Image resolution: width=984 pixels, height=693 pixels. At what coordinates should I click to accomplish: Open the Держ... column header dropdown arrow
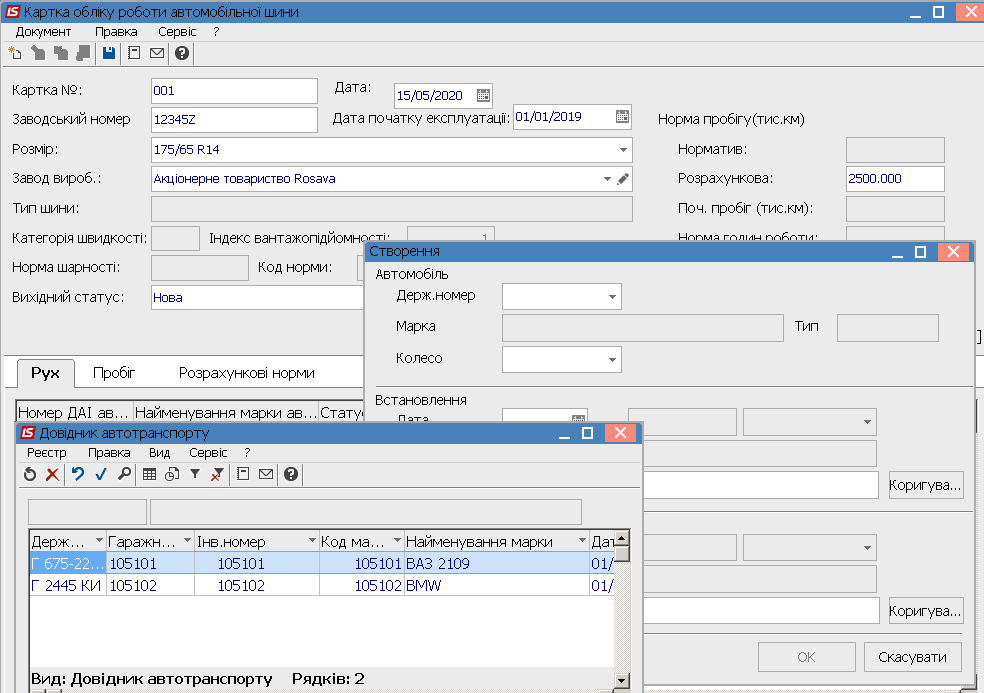click(x=99, y=540)
